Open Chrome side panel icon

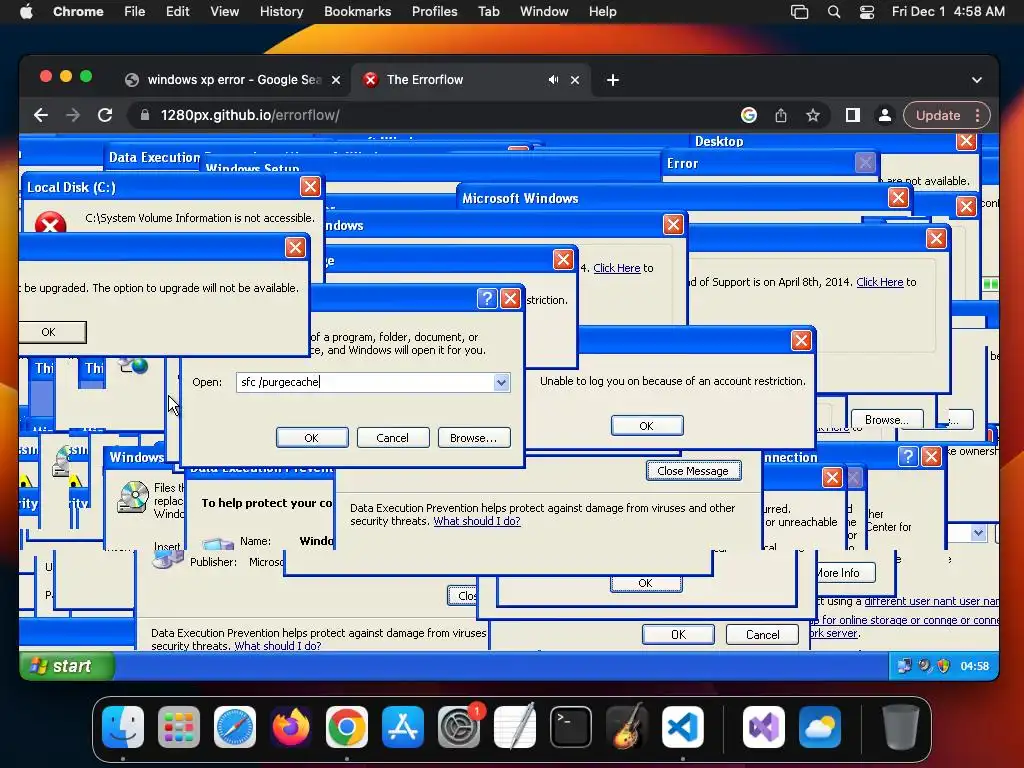point(852,116)
